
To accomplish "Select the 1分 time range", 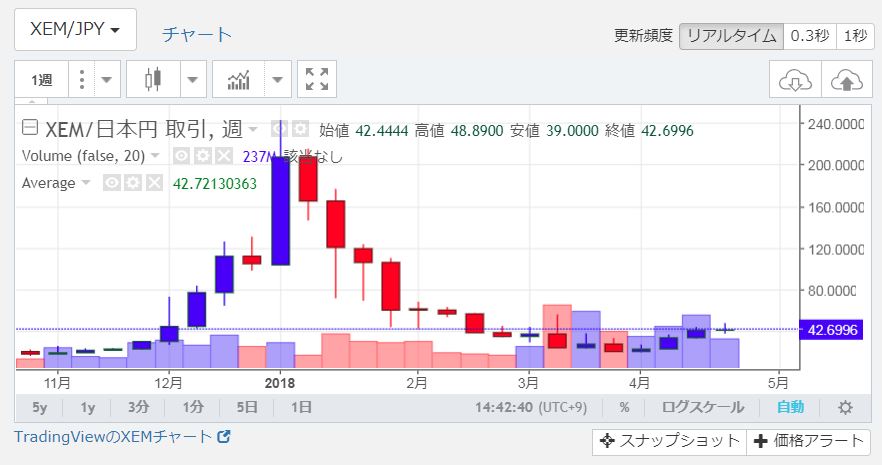I will coord(192,407).
